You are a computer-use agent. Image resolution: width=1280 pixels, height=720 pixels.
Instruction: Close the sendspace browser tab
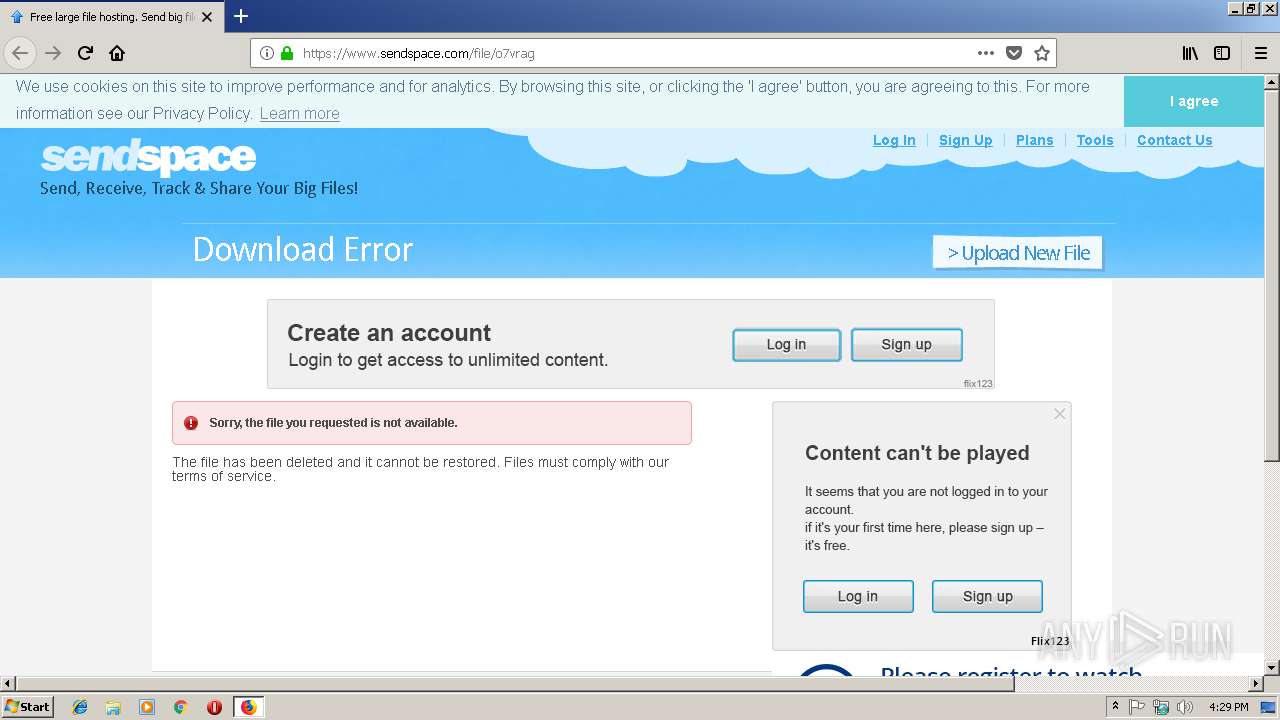tap(207, 17)
